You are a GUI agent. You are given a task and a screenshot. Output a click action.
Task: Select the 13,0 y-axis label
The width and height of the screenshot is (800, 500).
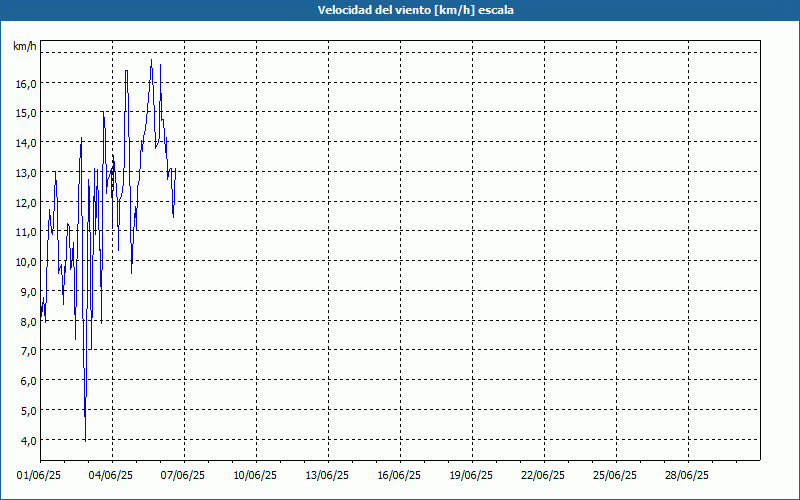tap(26, 173)
